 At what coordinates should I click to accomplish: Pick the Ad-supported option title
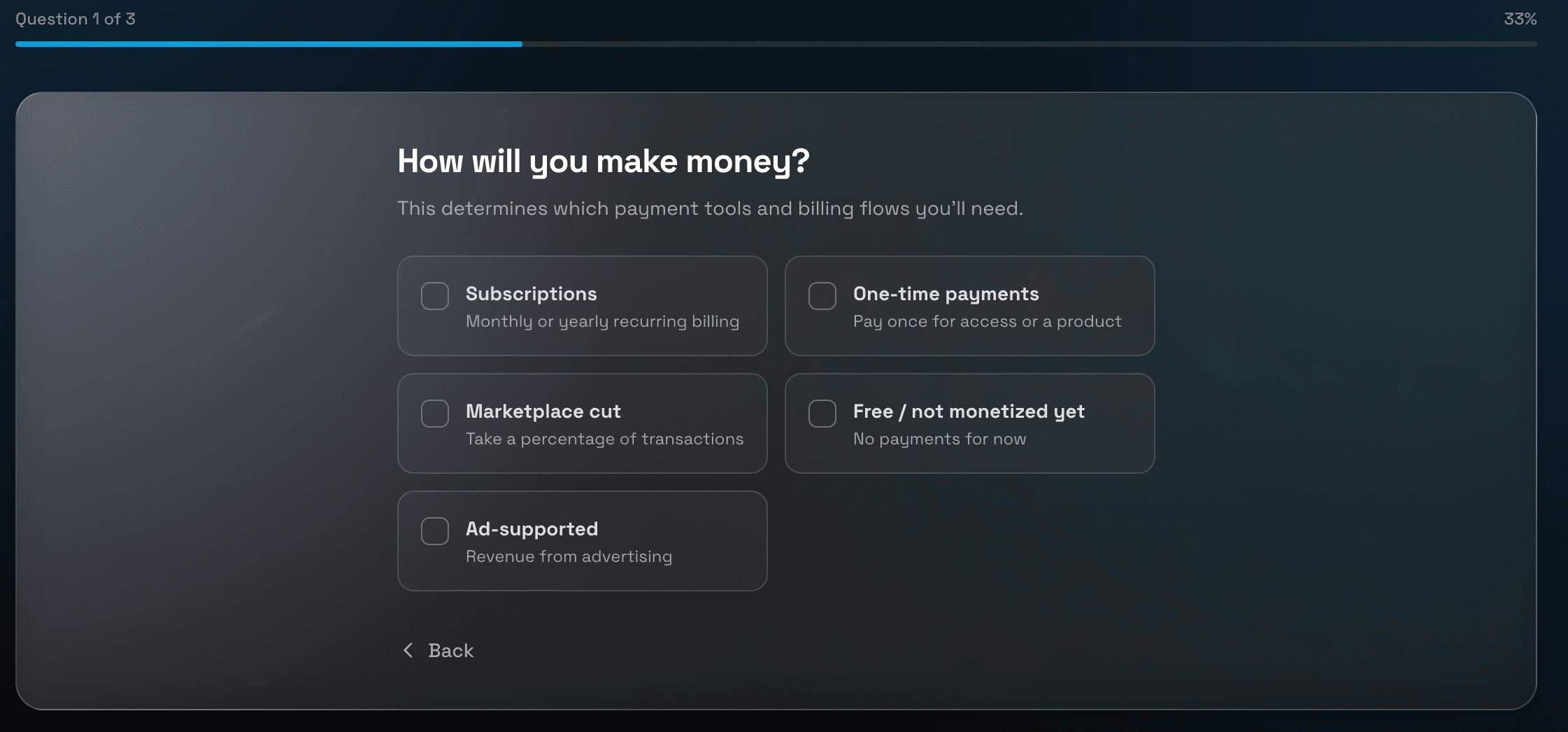(532, 529)
